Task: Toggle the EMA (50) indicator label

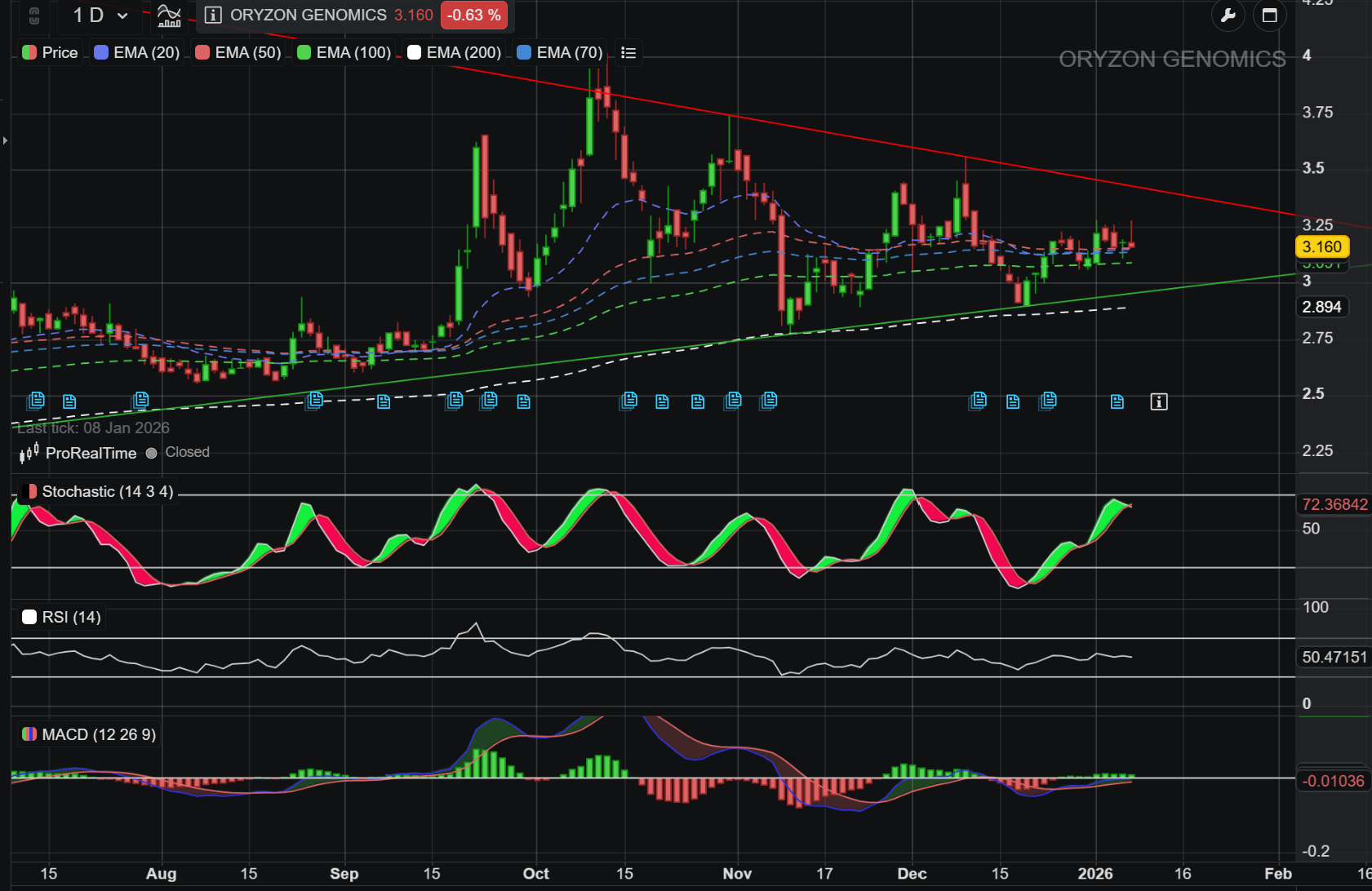Action: (238, 53)
